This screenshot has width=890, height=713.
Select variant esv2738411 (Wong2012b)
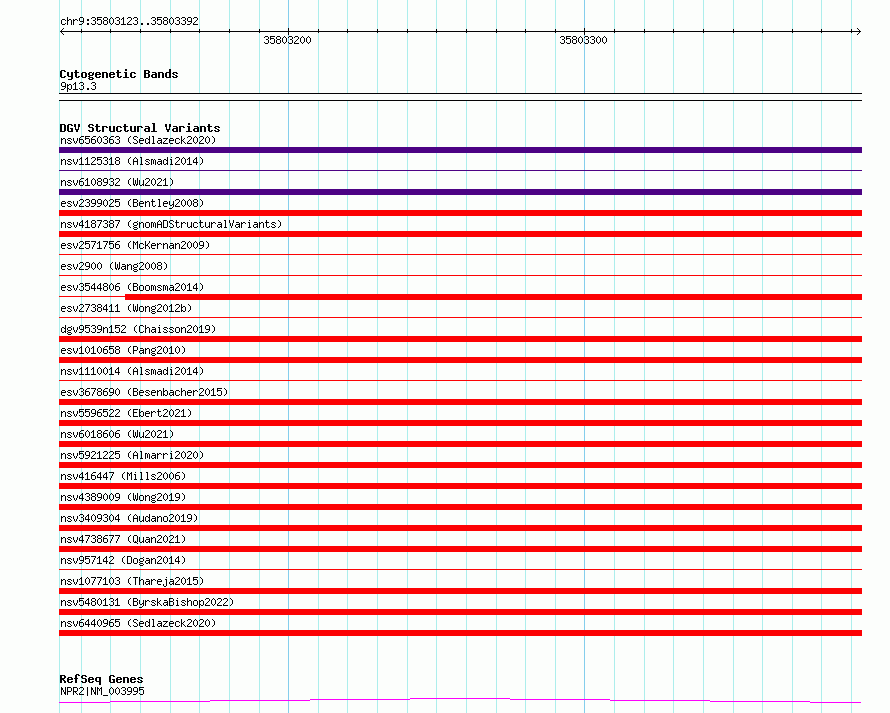point(126,308)
